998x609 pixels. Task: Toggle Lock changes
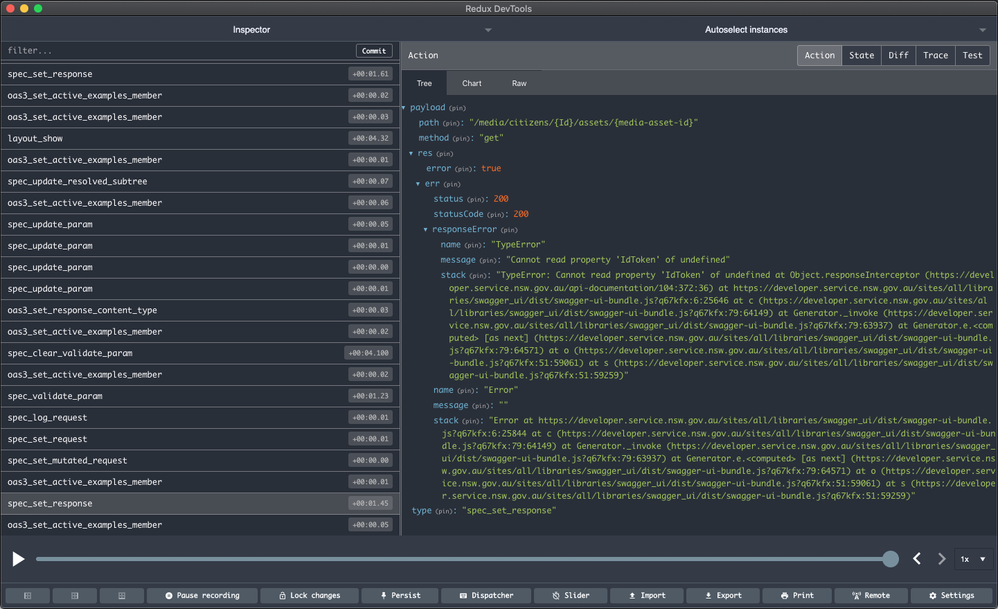(310, 595)
